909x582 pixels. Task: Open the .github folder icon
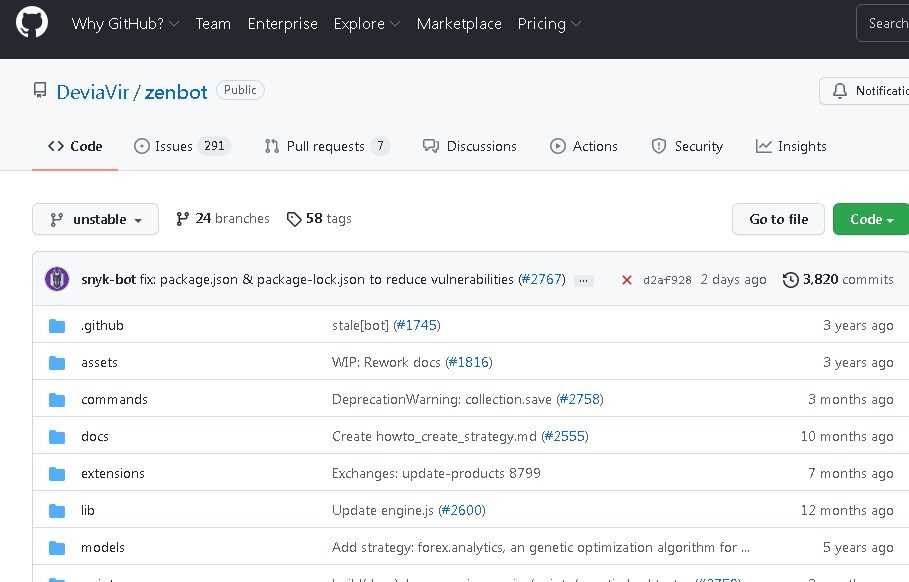pyautogui.click(x=58, y=326)
